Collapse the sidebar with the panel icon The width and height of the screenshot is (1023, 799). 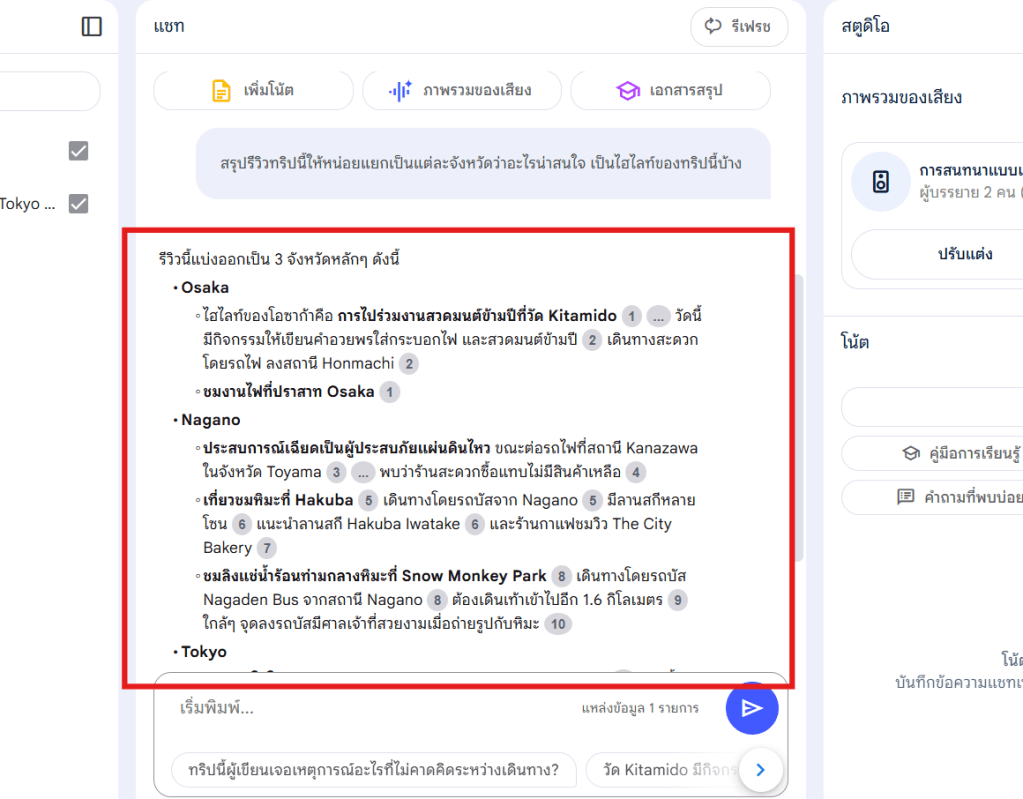pos(92,27)
